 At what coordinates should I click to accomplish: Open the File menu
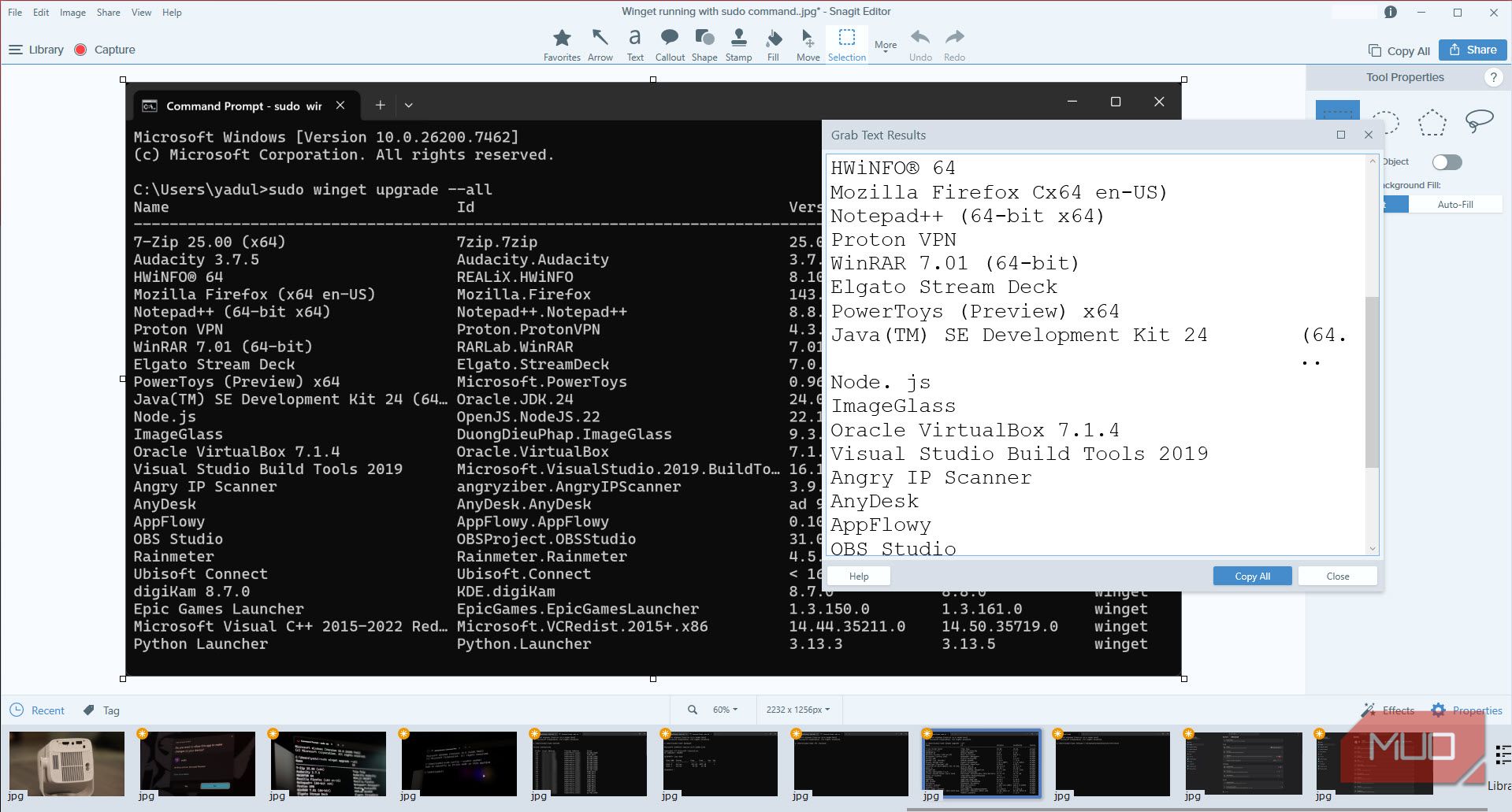pos(15,12)
